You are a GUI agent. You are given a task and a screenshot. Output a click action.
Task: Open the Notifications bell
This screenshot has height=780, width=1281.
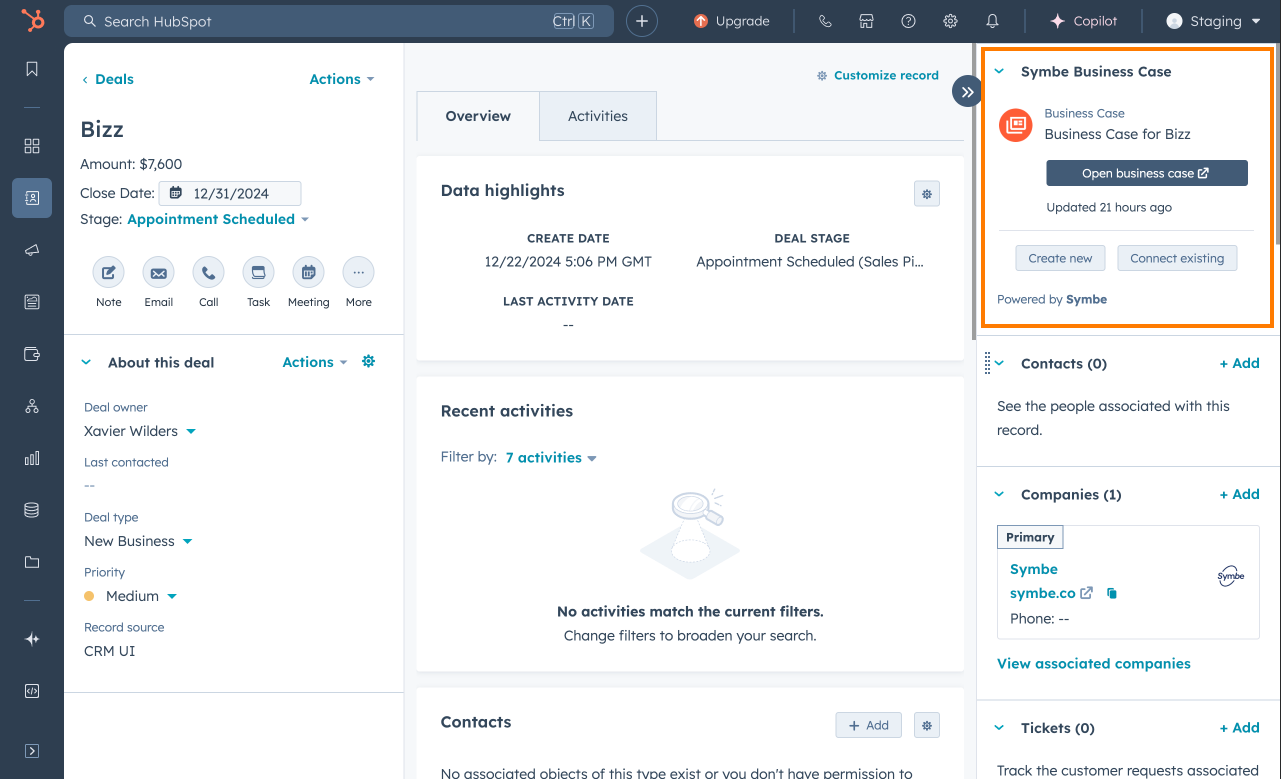point(992,21)
